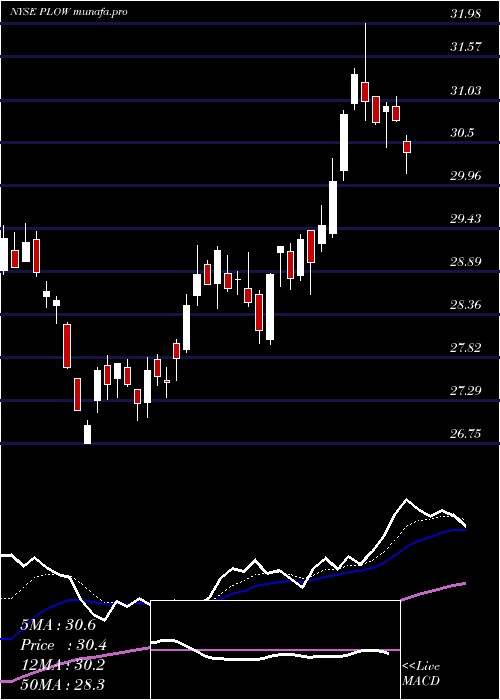500x700 pixels.
Task: Select the 50MA : 28.3 legend entry
Action: coord(62,684)
